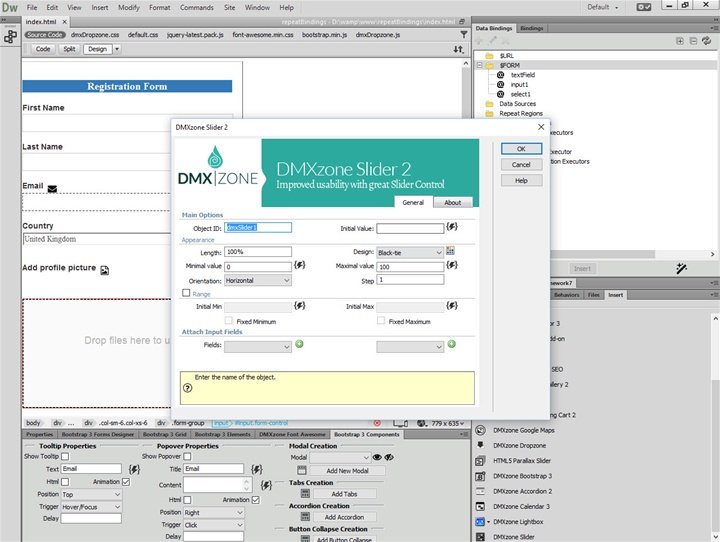
Task: Click Cancel in the DMXzone Slider 2 dialog
Action: (521, 164)
